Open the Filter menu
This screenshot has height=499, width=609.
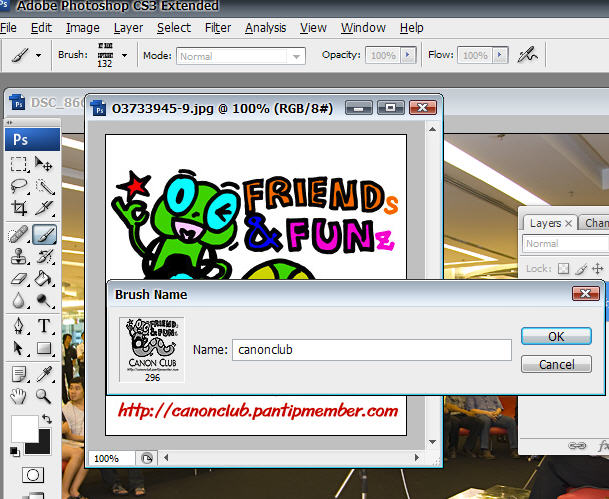(x=218, y=28)
